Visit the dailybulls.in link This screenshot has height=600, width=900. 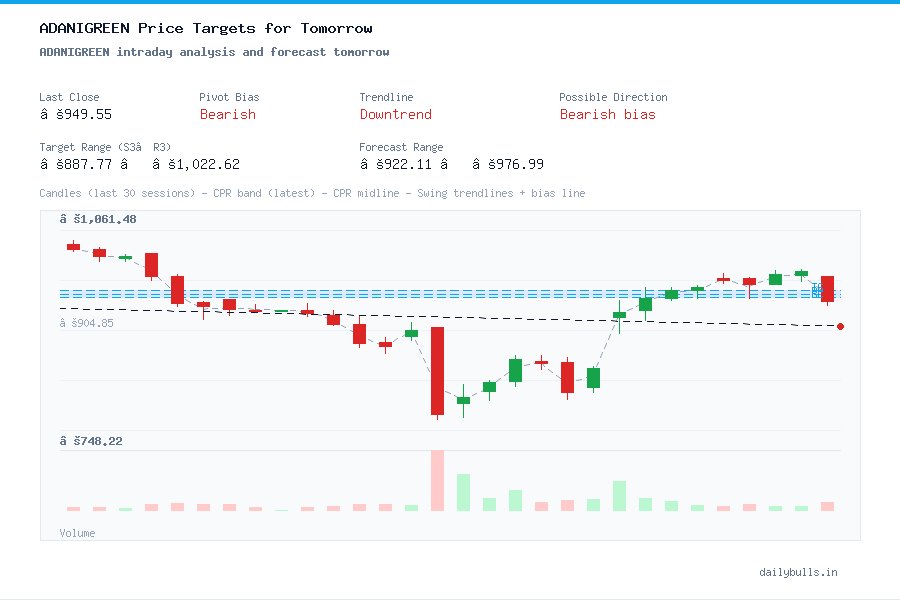tap(800, 572)
